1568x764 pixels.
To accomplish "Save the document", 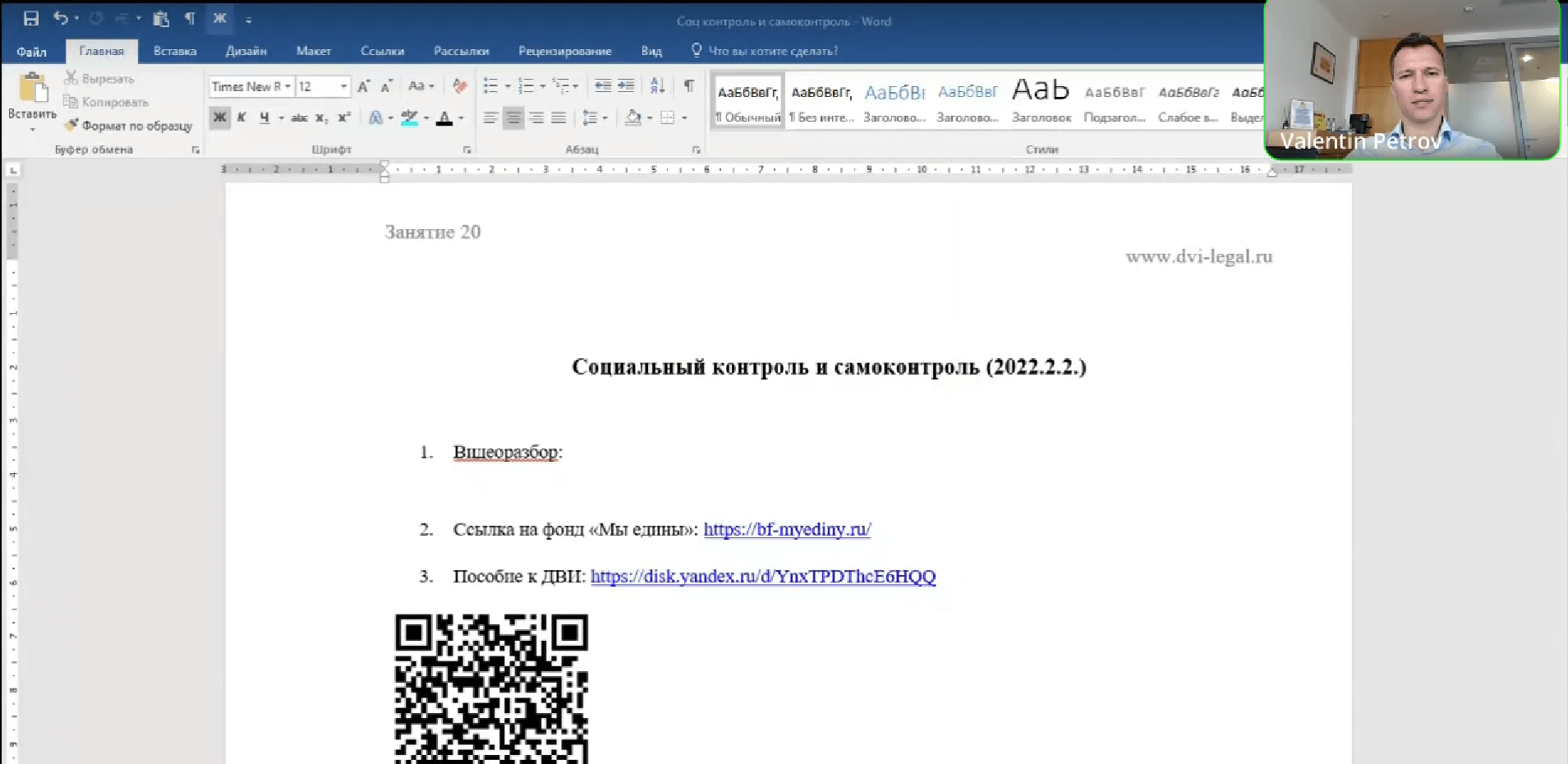I will click(31, 16).
